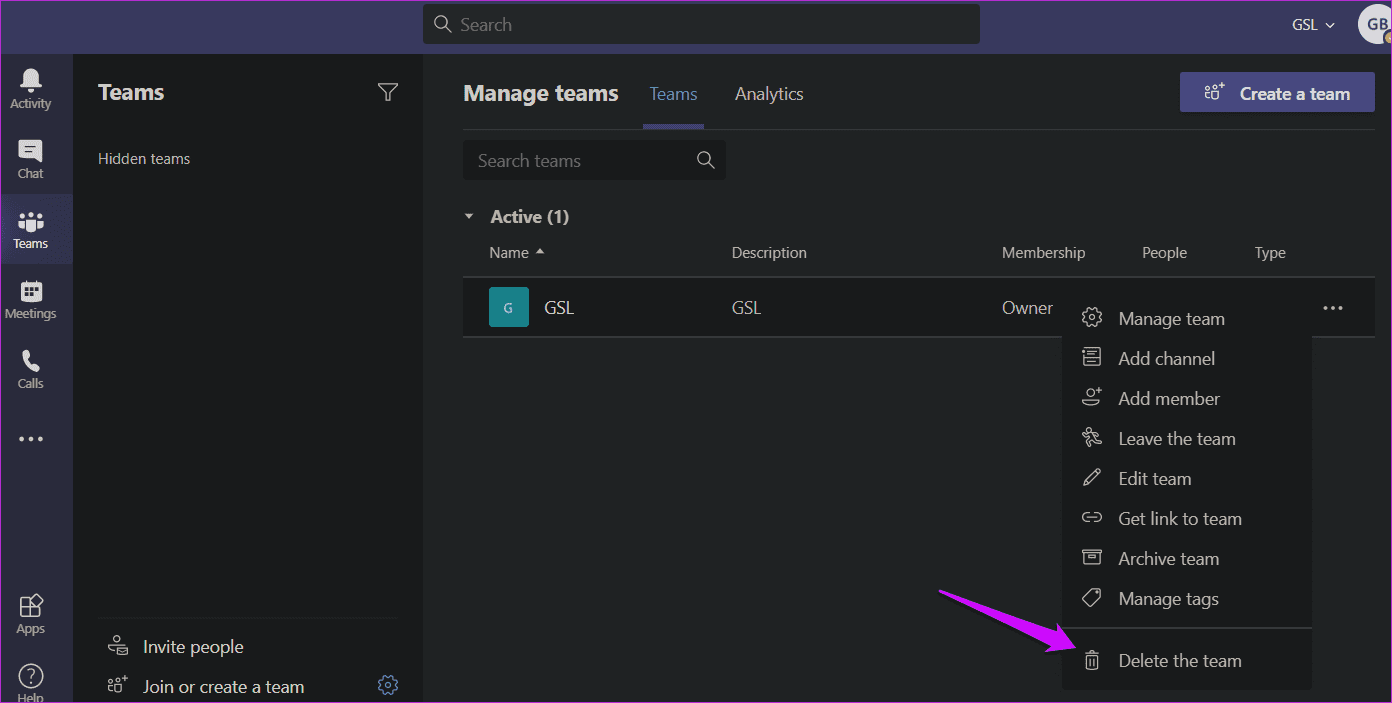Viewport: 1392px width, 703px height.
Task: Click the GSL team name text
Action: 559,308
